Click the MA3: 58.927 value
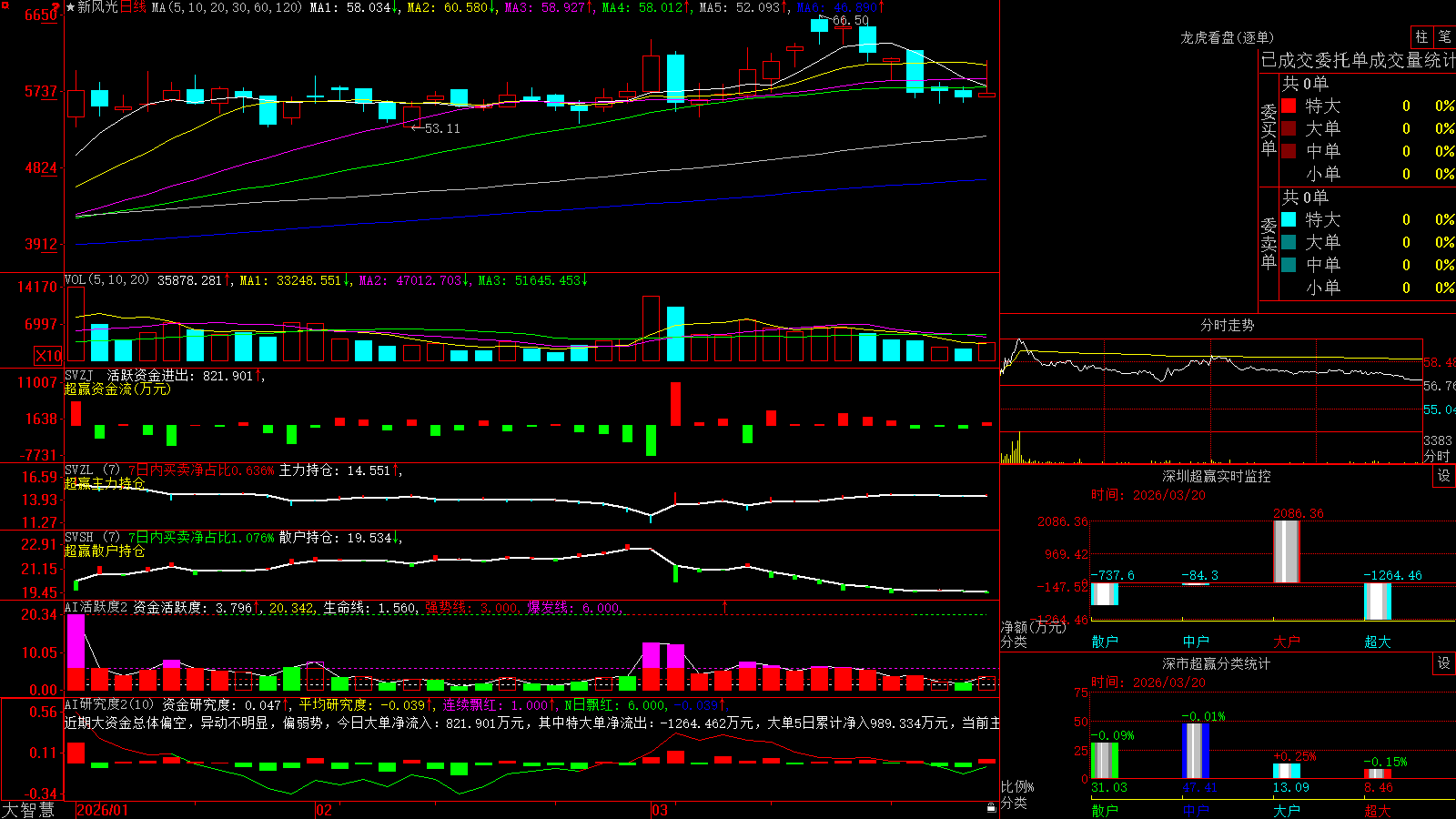Screen dimensions: 1456x819 [x=548, y=7]
